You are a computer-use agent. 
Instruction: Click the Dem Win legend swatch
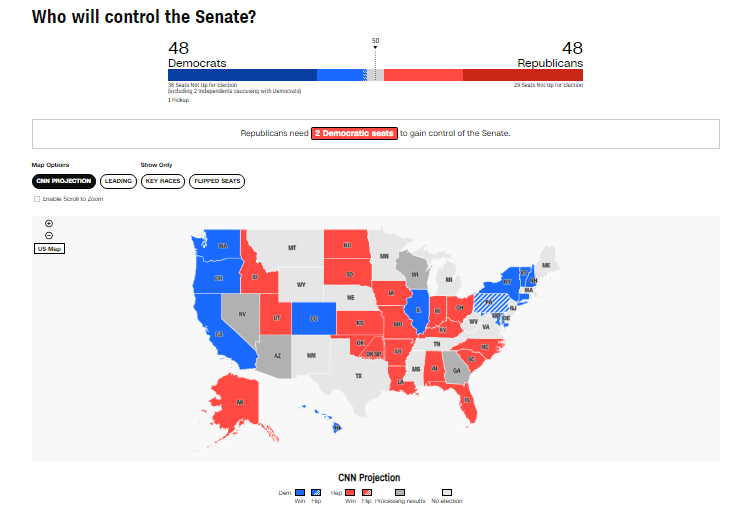click(x=298, y=492)
